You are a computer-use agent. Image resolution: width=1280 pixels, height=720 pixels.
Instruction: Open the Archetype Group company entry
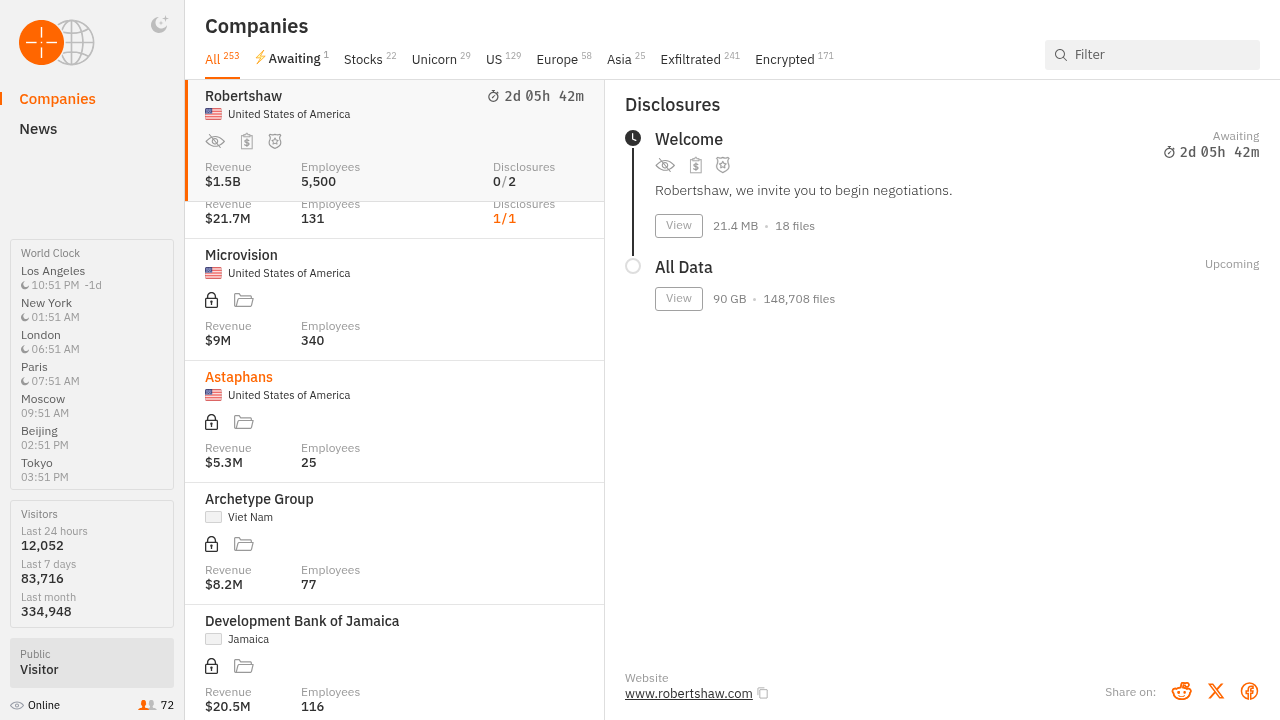coord(394,543)
